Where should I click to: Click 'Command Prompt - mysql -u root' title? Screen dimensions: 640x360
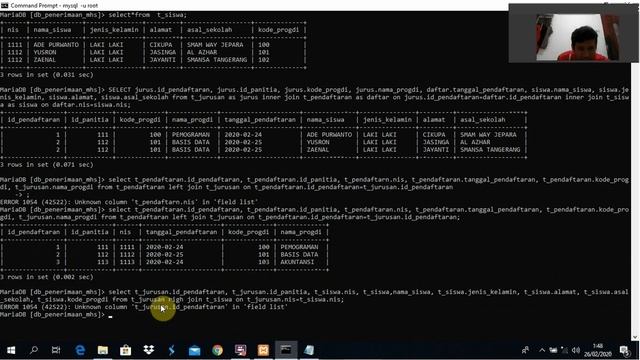pyautogui.click(x=54, y=6)
